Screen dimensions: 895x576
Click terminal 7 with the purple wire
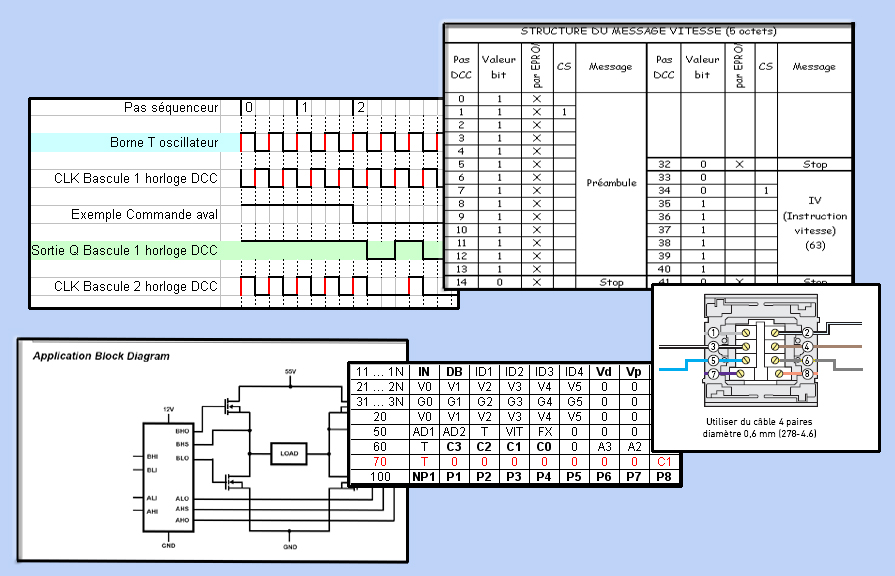pyautogui.click(x=712, y=374)
